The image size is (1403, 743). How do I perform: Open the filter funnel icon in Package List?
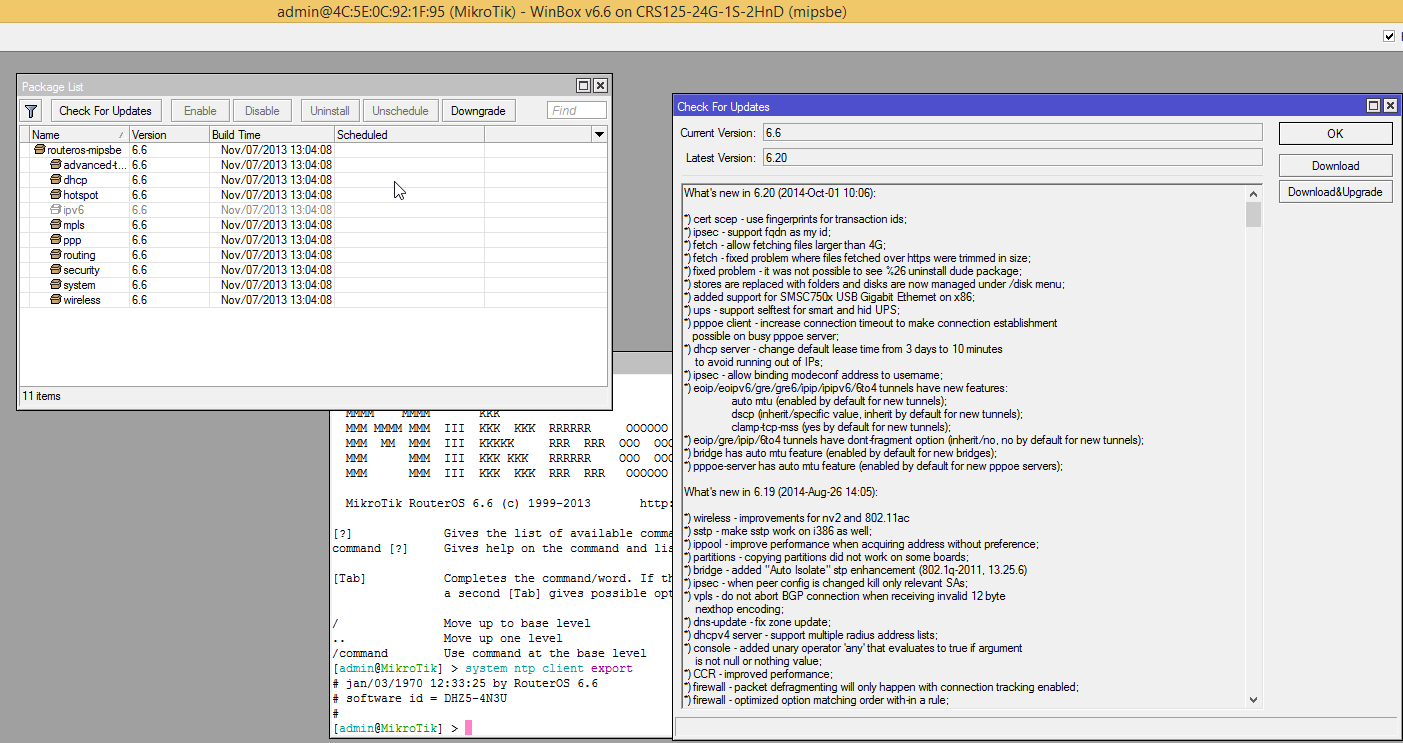[x=30, y=110]
